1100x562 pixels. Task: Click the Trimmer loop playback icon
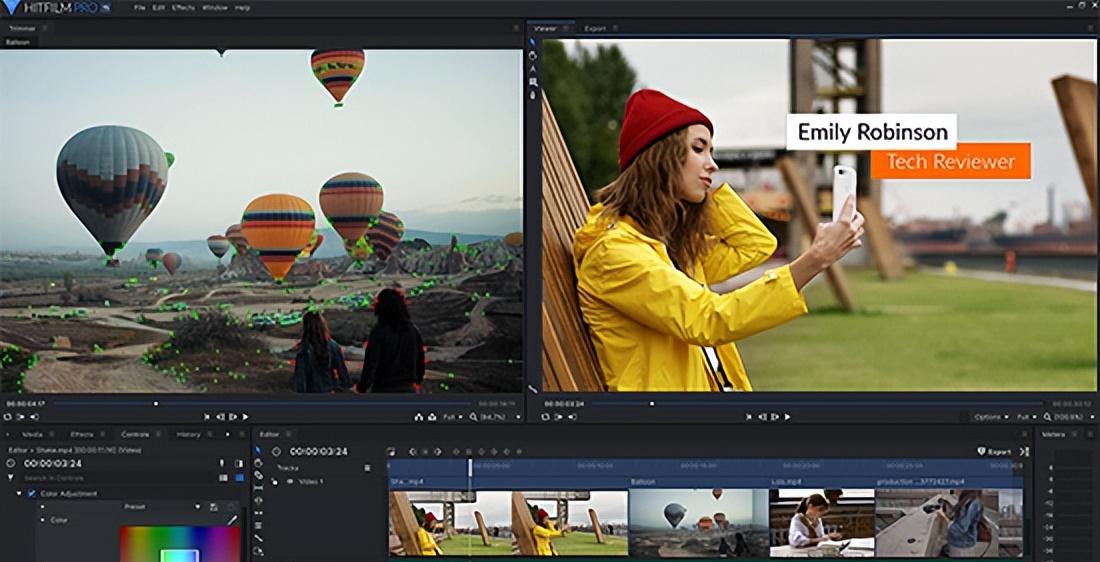[7, 417]
